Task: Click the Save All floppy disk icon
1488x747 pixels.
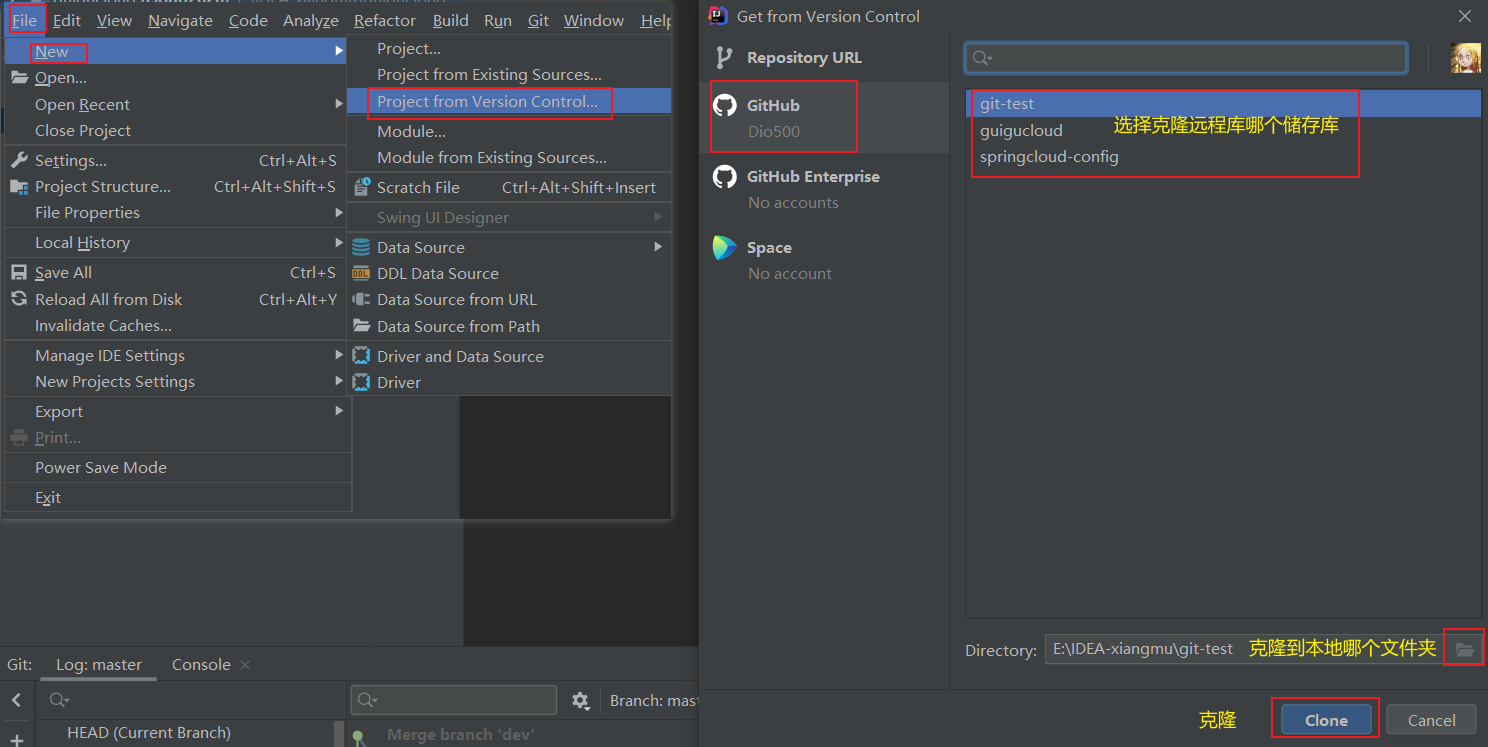Action: coord(18,271)
